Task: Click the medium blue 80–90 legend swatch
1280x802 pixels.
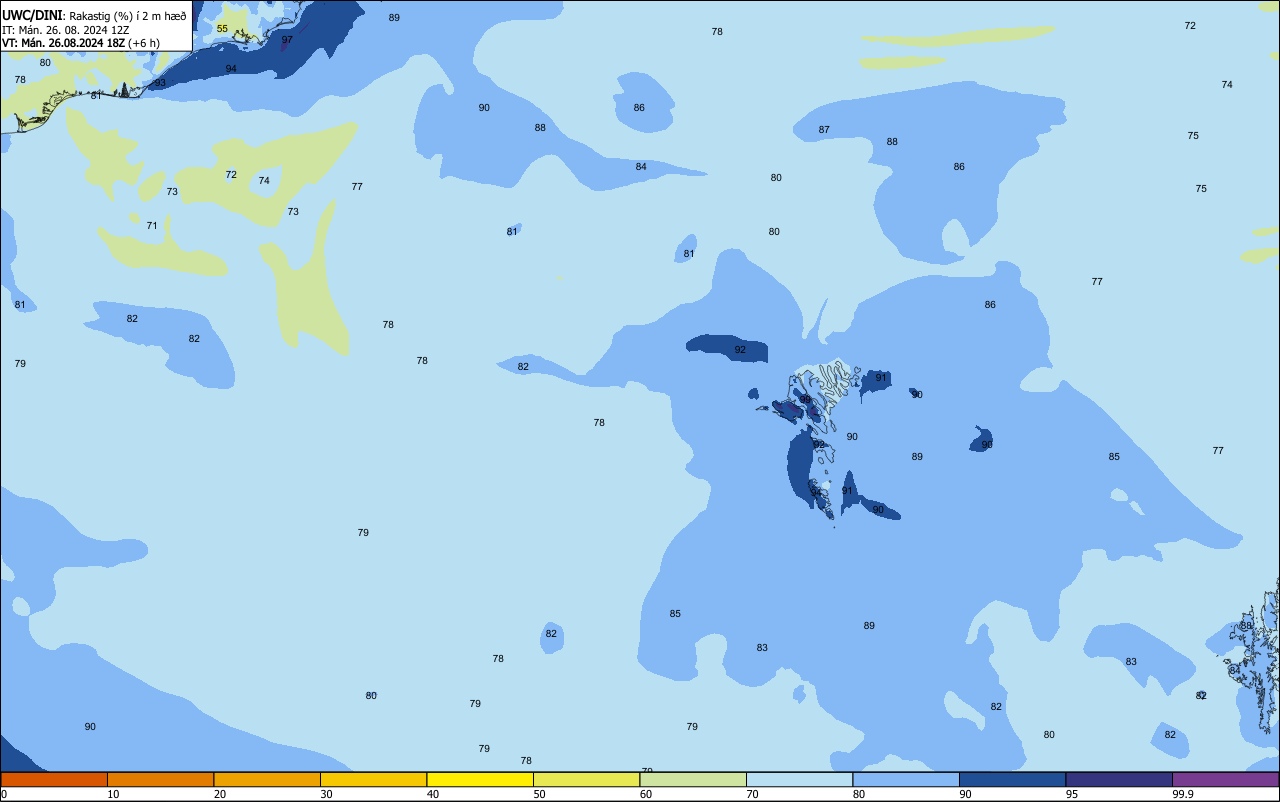Action: point(906,779)
